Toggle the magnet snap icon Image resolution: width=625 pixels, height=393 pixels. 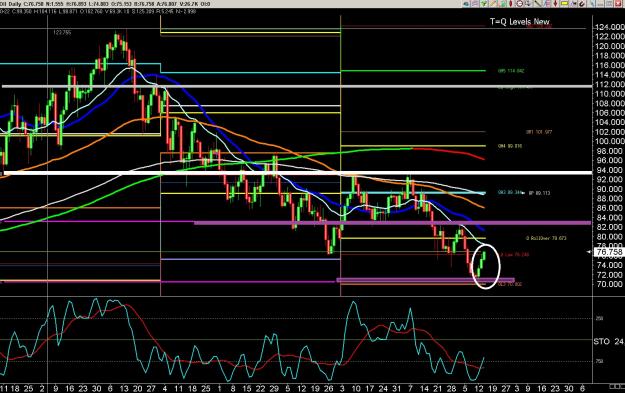(582, 4)
